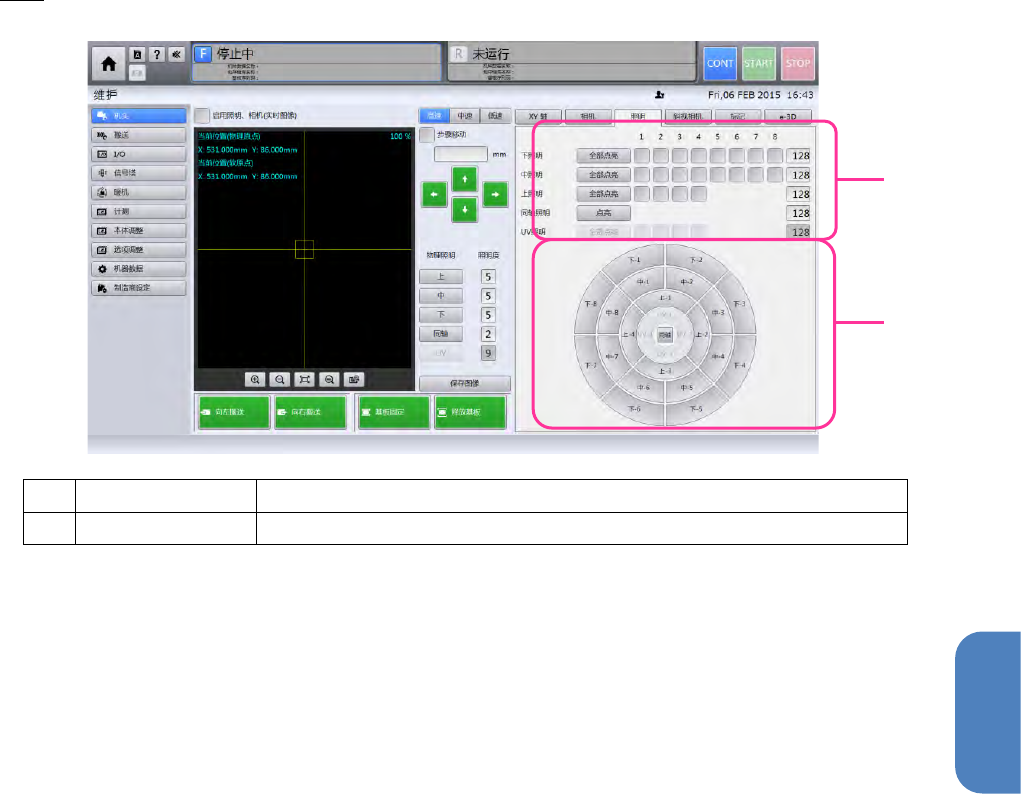Click the image settings icon under camera view
This screenshot has height=794, width=1021.
tap(354, 379)
